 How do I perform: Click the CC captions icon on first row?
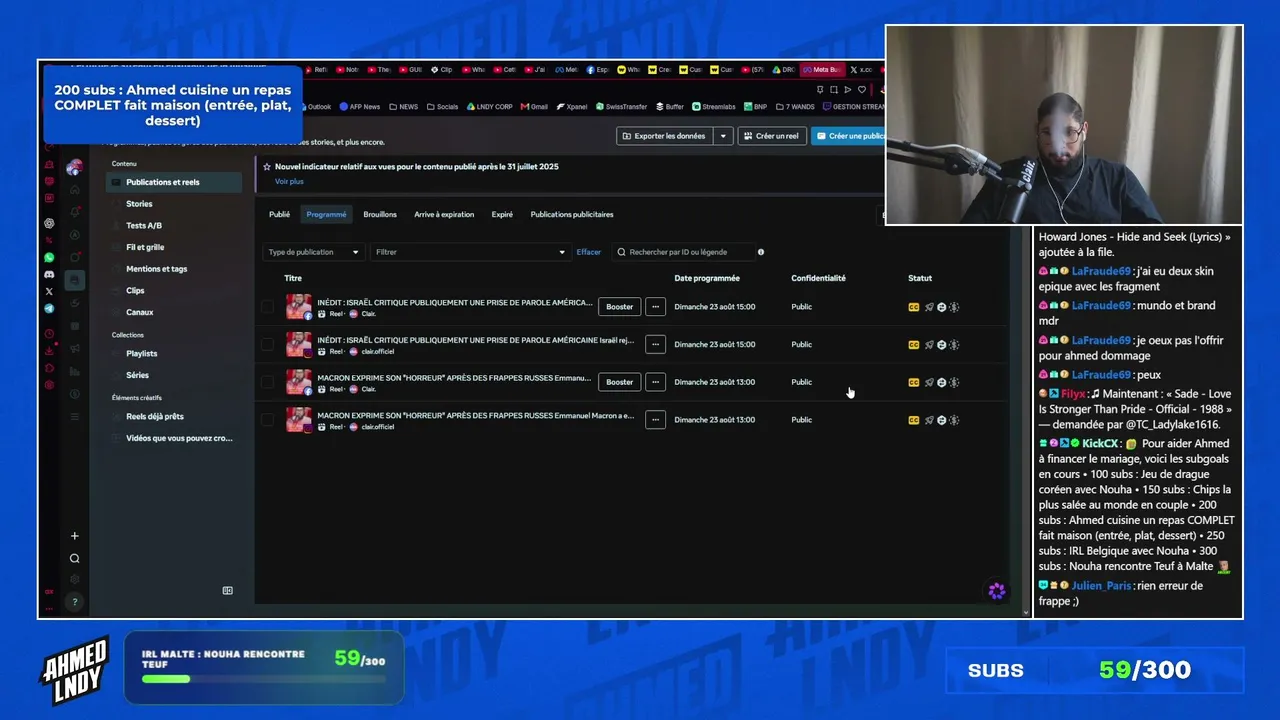pos(913,307)
